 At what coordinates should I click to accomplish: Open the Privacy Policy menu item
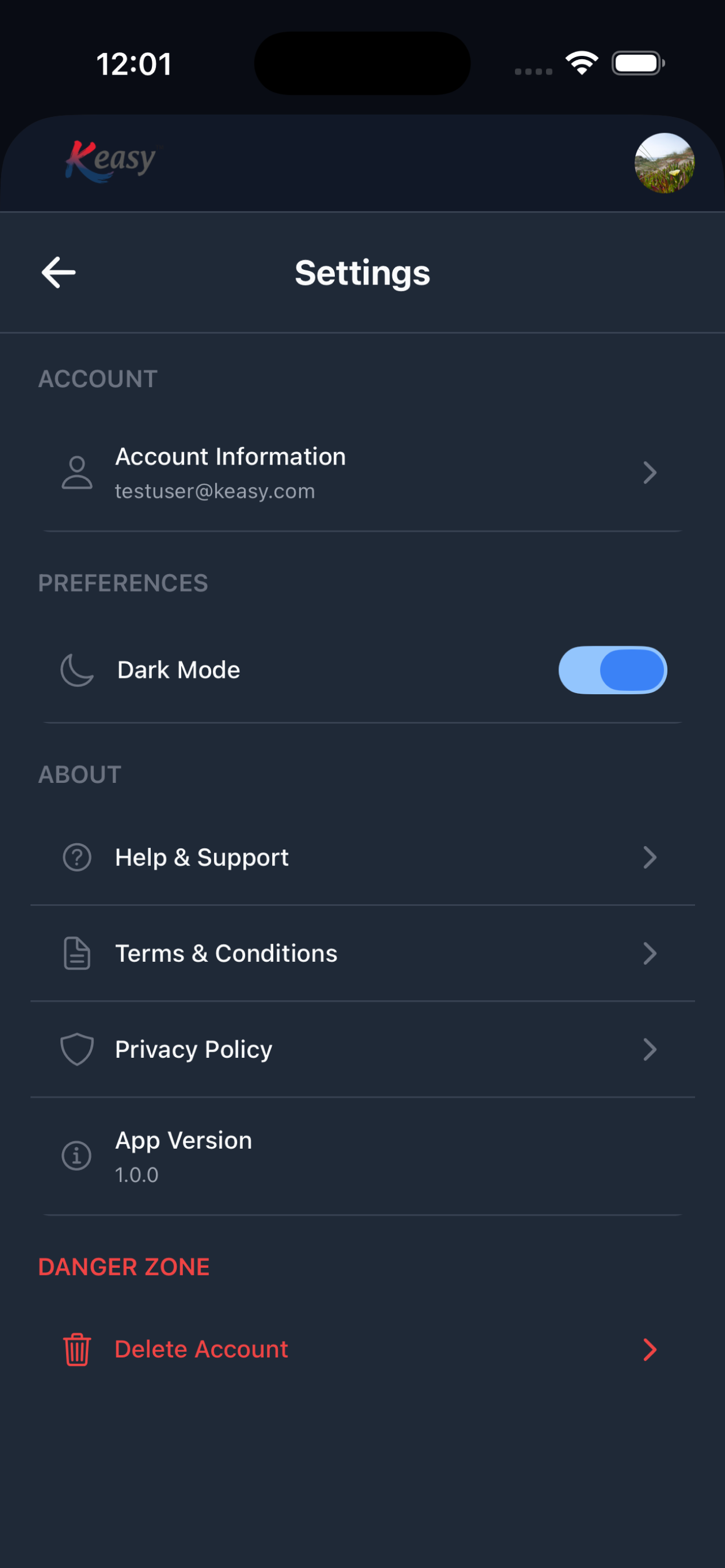pyautogui.click(x=362, y=1049)
